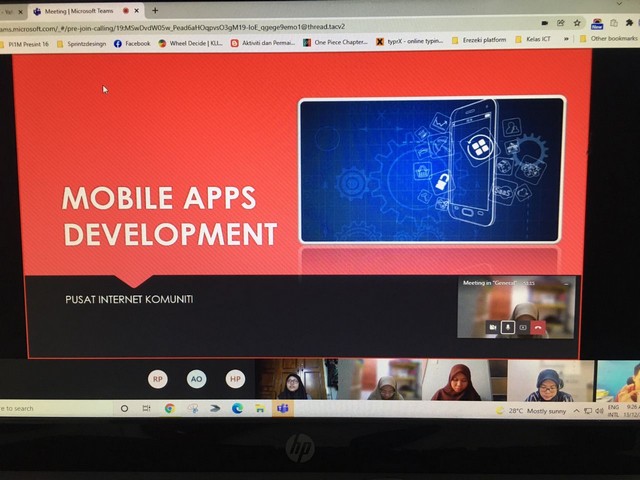
Task: Toggle the camera in the meeting mini window
Action: pos(492,327)
